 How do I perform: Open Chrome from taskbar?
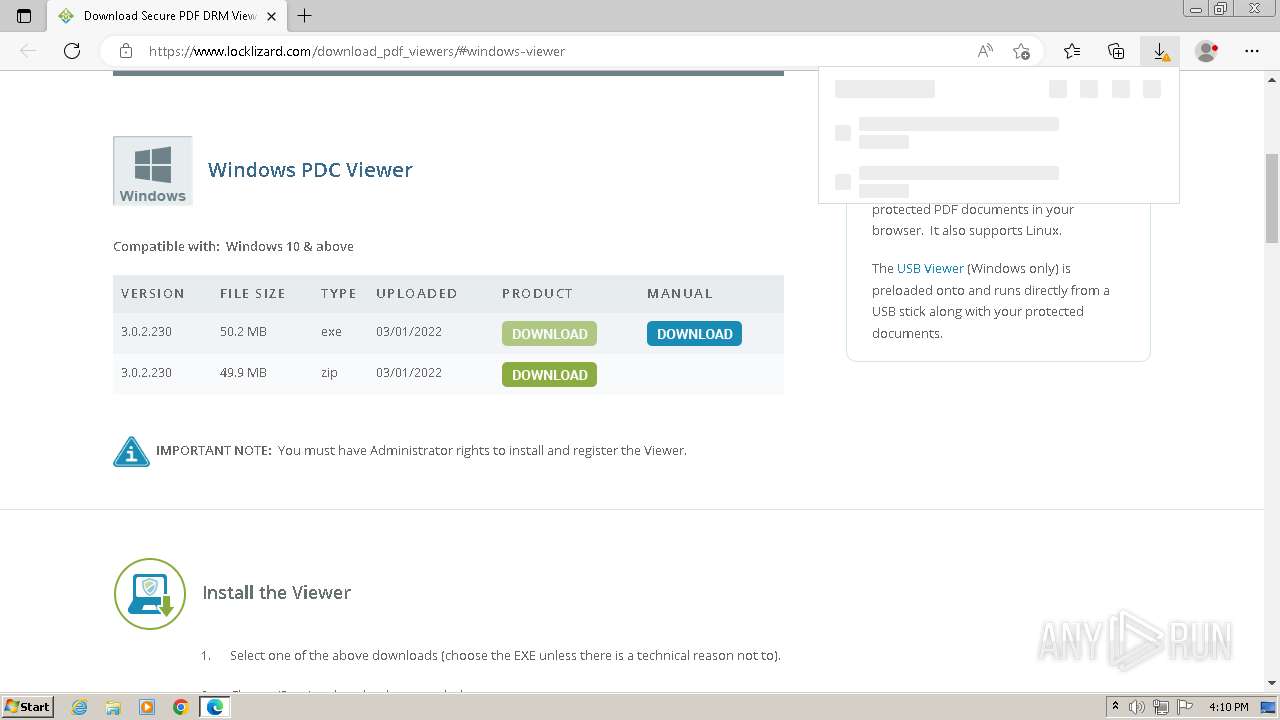pyautogui.click(x=181, y=707)
